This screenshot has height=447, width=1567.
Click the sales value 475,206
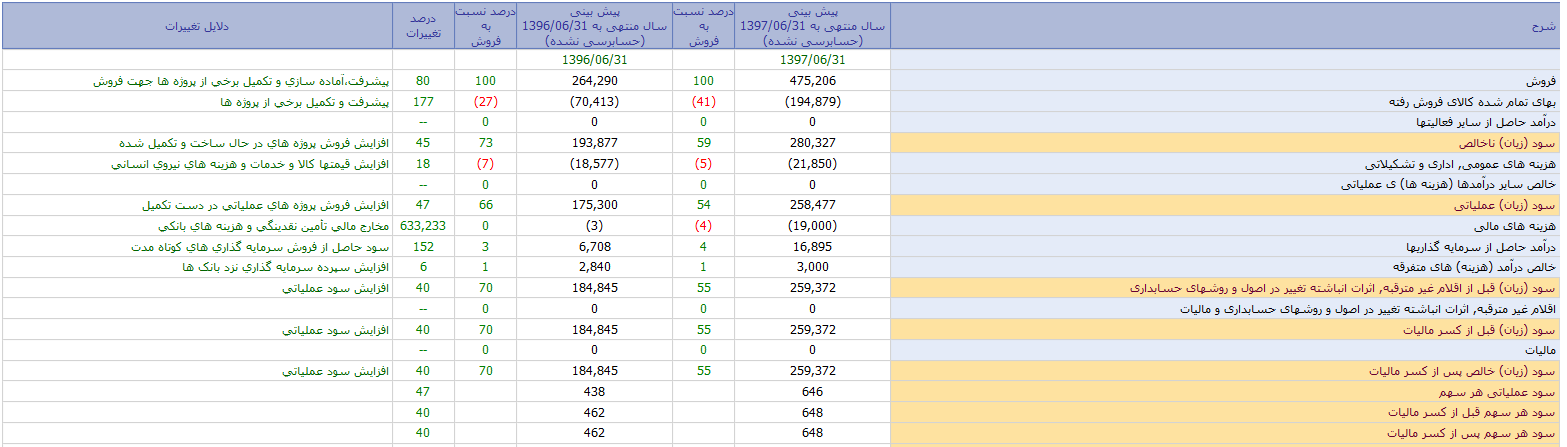[812, 81]
